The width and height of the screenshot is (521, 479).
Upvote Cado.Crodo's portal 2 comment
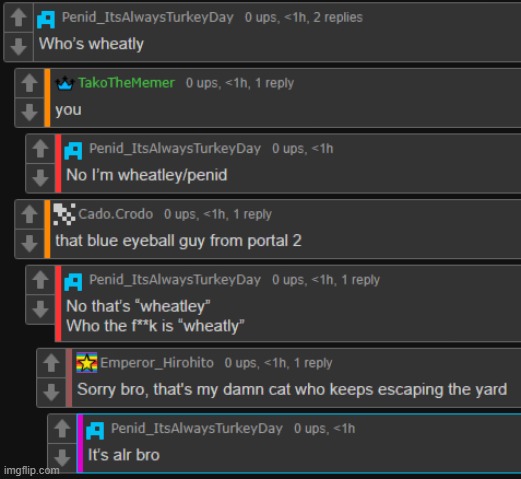click(x=29, y=214)
